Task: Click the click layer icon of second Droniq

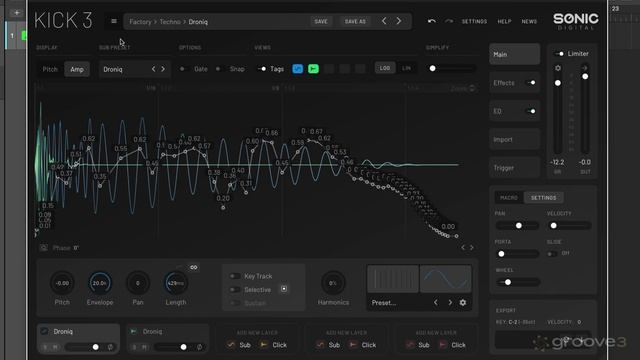Action: (x=133, y=331)
